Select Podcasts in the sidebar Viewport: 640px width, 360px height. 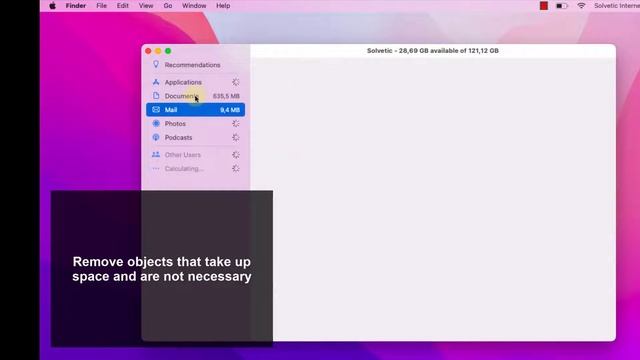pos(196,138)
